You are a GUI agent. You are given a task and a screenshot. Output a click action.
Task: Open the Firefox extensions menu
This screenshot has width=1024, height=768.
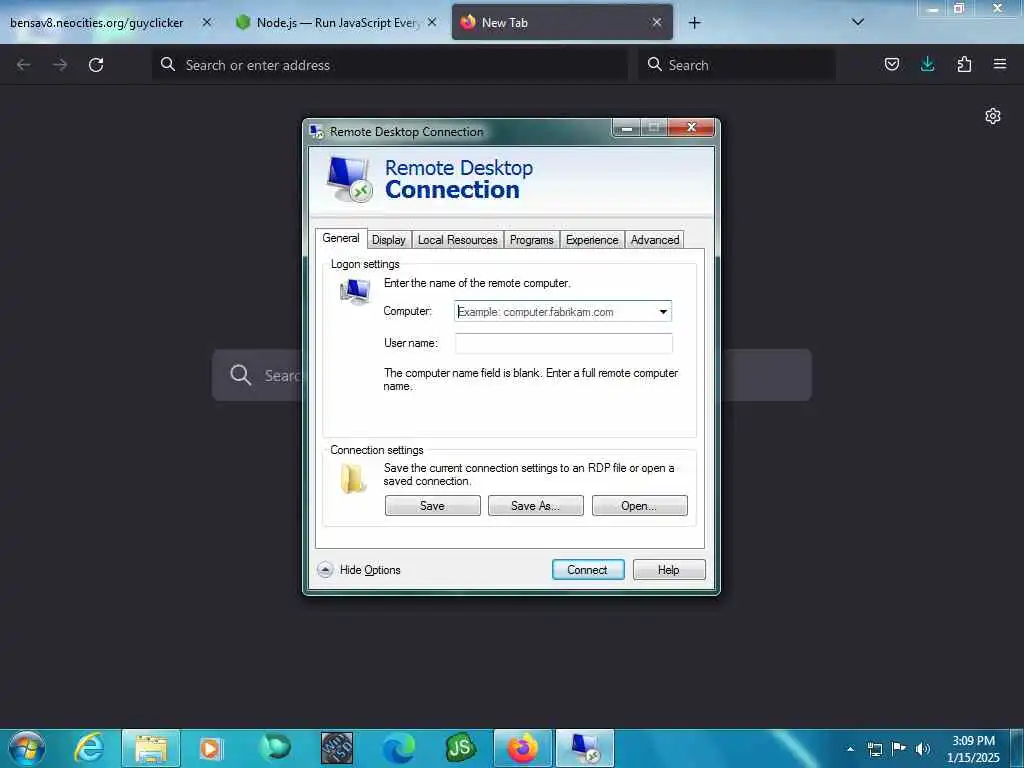click(x=964, y=64)
